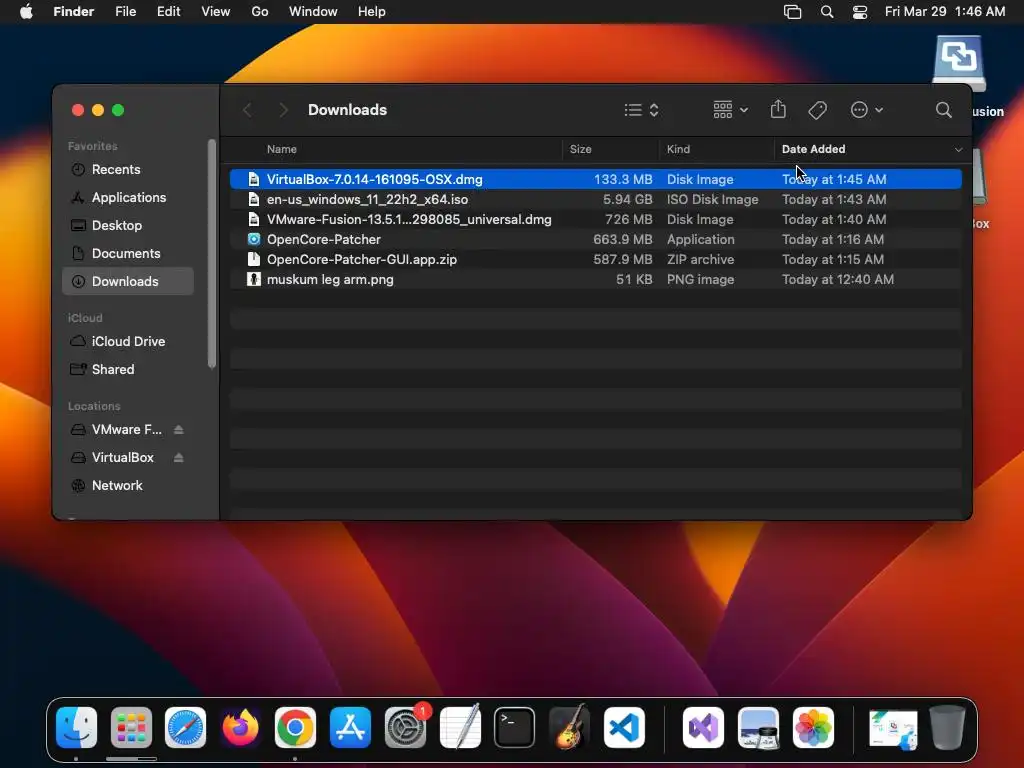The width and height of the screenshot is (1024, 768).
Task: Open the Window menu
Action: 313,12
